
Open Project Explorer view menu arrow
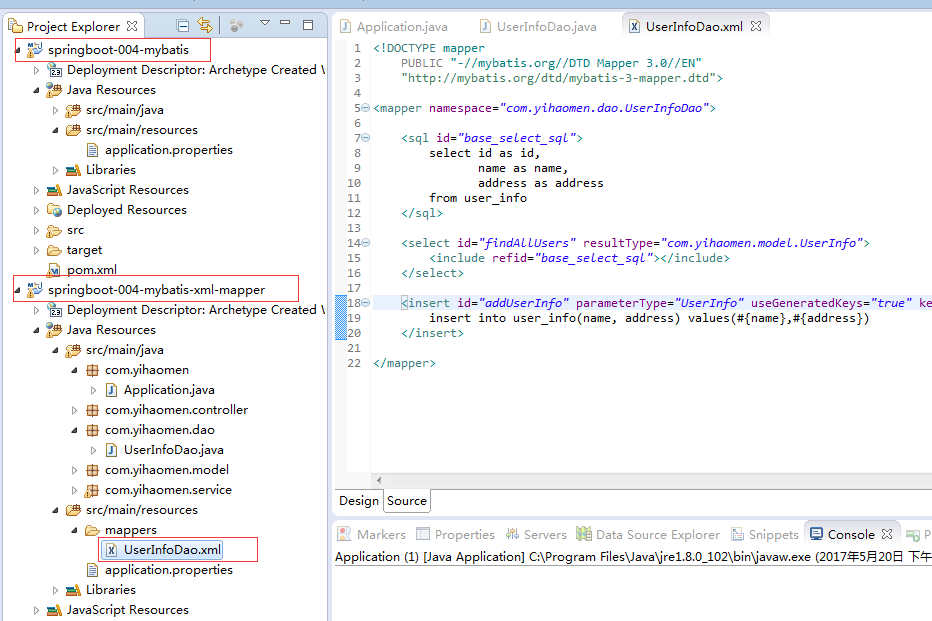pos(265,23)
